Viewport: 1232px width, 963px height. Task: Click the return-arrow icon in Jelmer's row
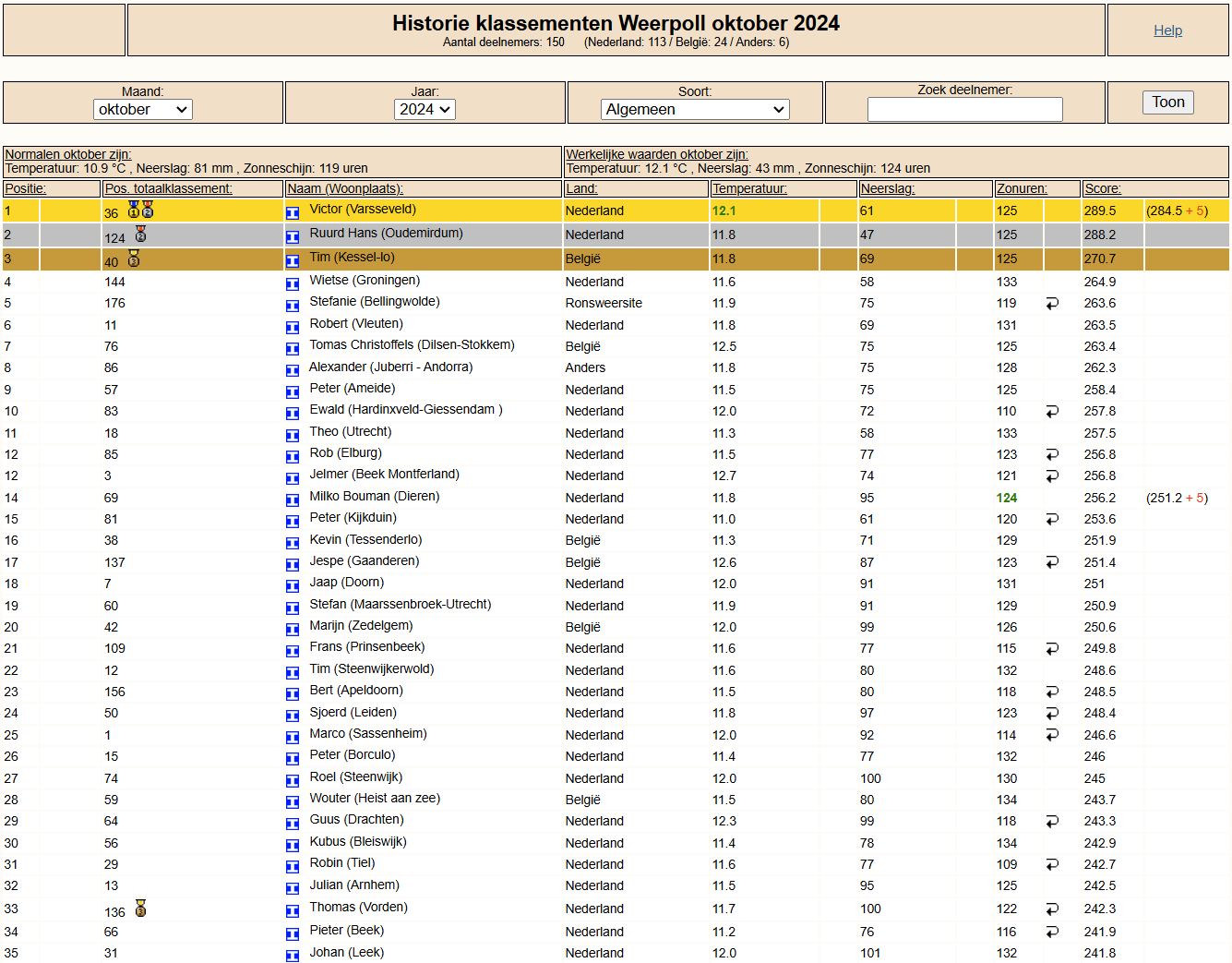[1052, 475]
